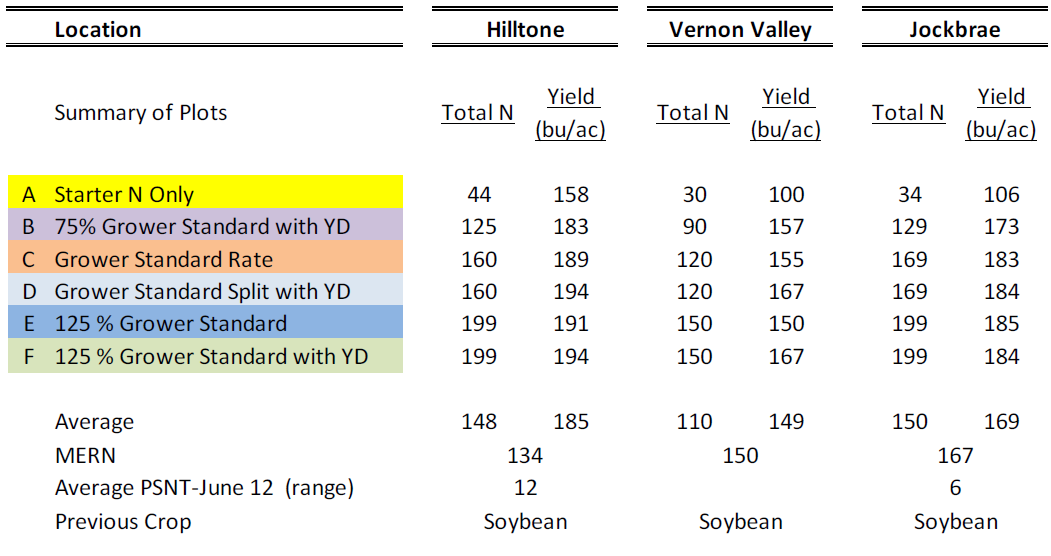Click the Vernon Valley column header

click(x=740, y=30)
